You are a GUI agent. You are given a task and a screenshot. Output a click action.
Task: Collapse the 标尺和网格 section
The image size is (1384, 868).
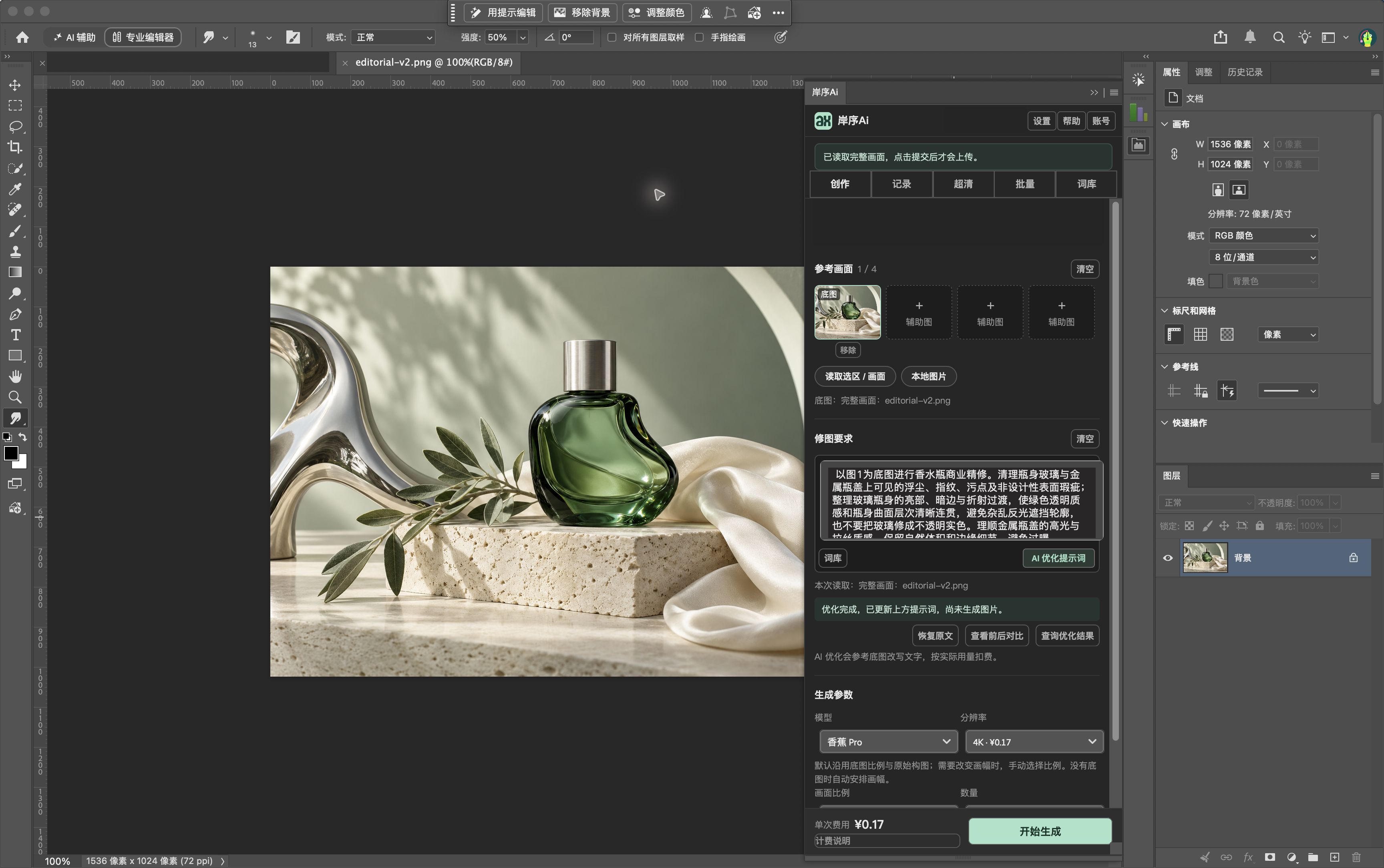(x=1164, y=311)
